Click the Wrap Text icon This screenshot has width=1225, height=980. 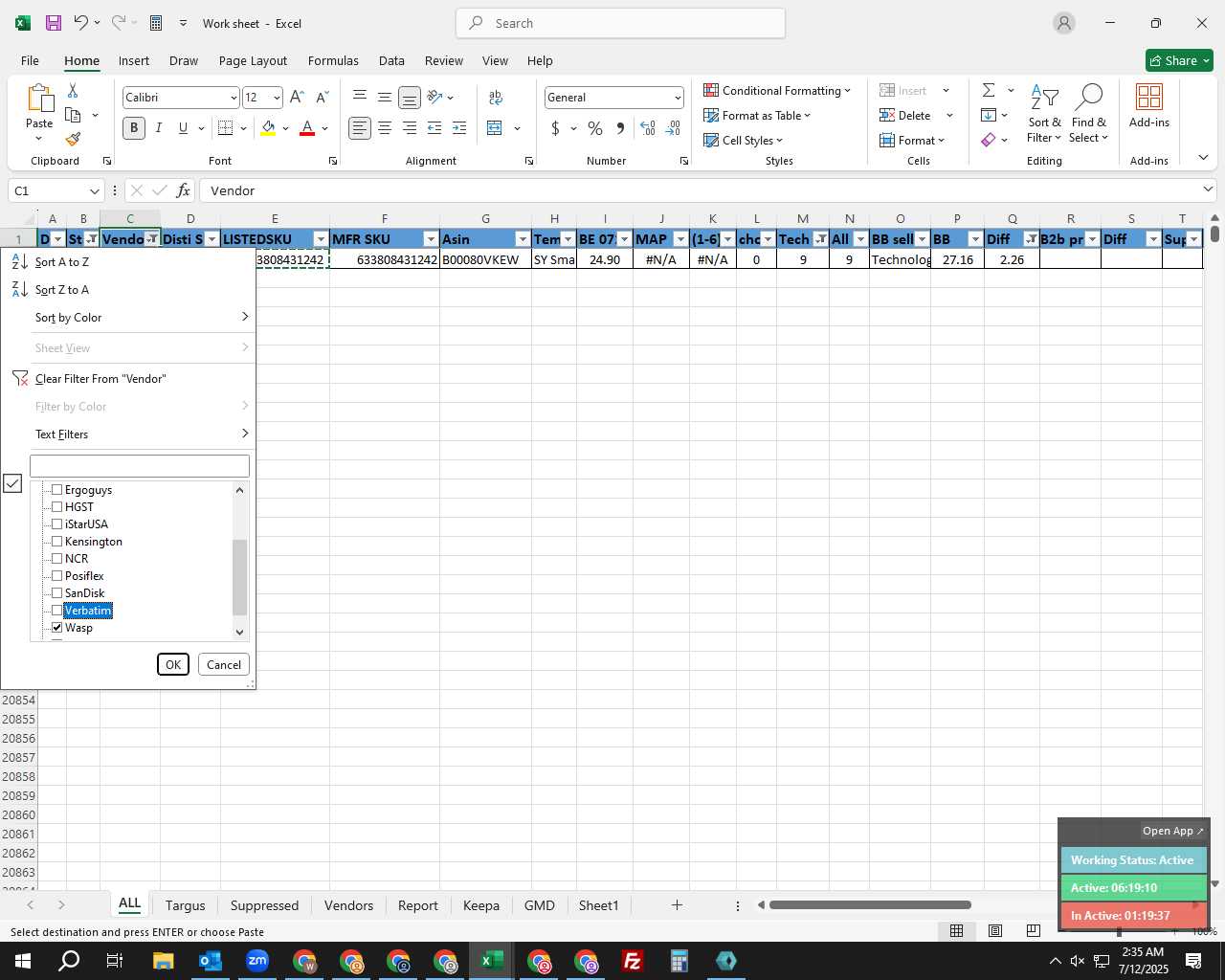(x=496, y=98)
